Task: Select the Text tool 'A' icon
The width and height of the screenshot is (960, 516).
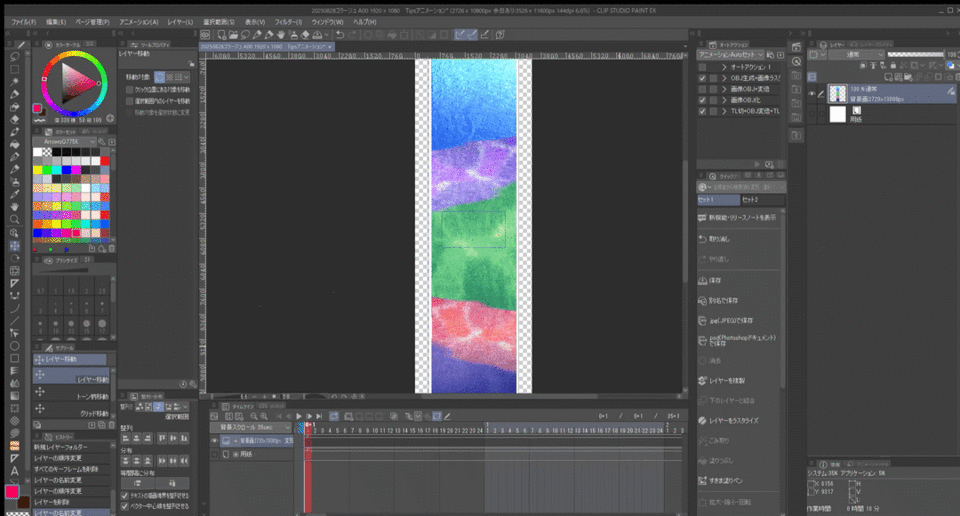Action: click(x=15, y=471)
